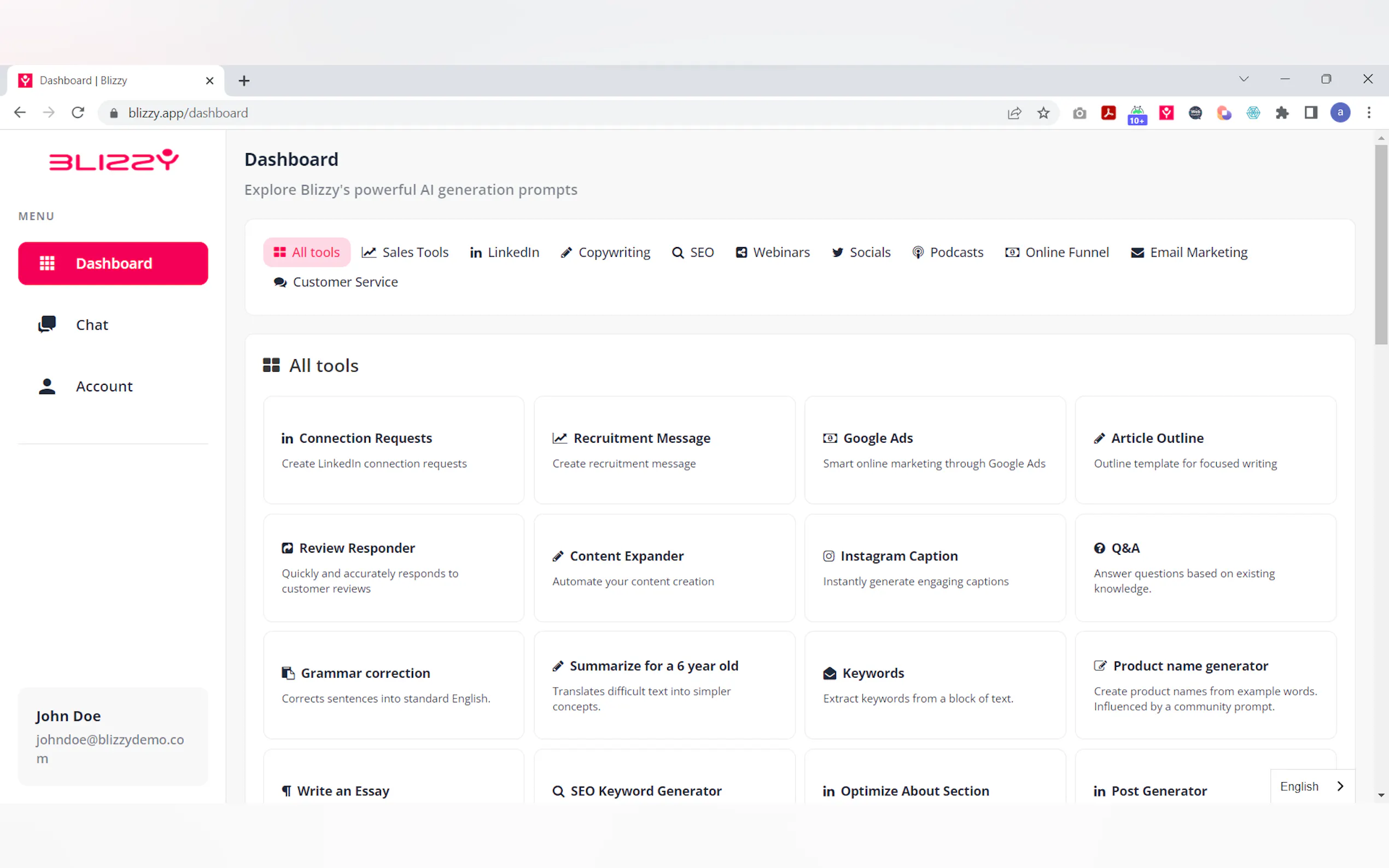Toggle the browser side panel icon

click(1311, 113)
